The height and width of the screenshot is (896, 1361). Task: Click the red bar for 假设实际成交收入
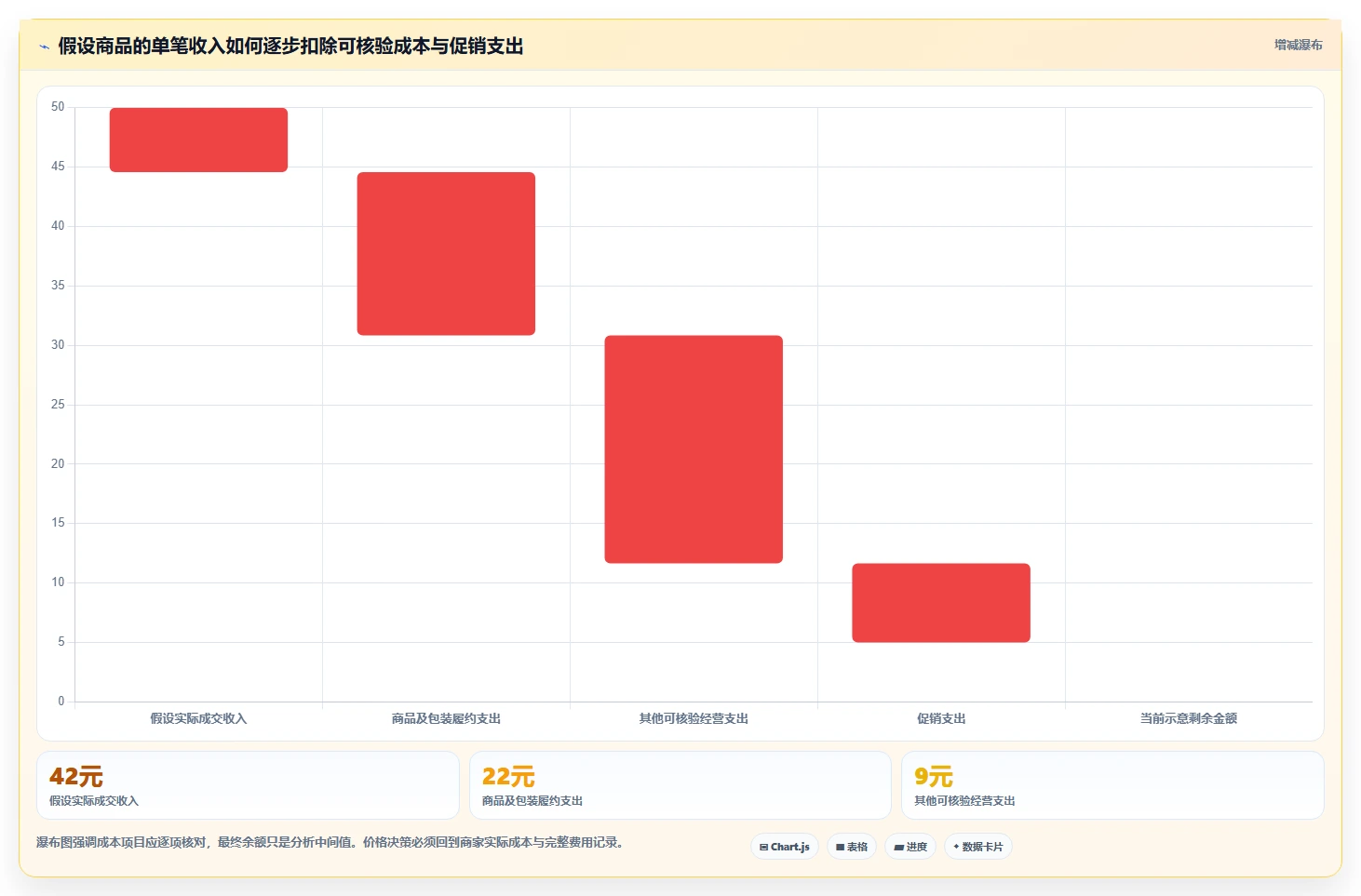198,140
